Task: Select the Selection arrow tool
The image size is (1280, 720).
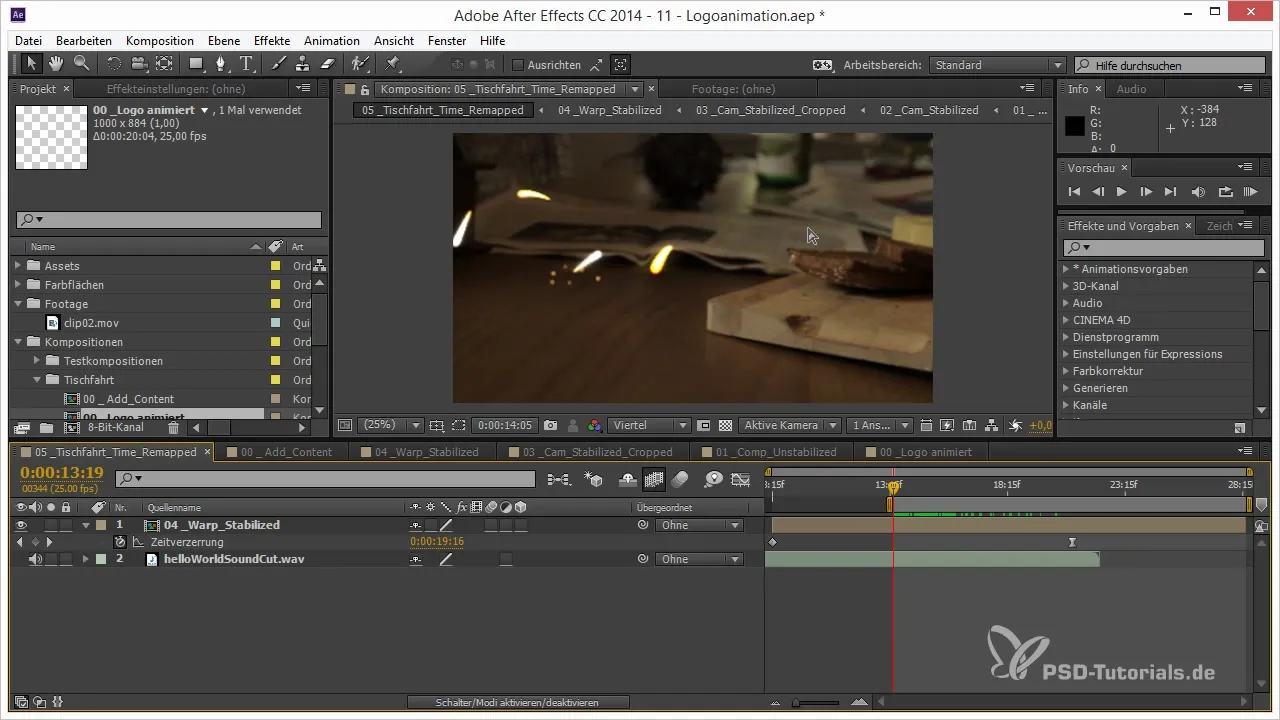Action: click(32, 64)
